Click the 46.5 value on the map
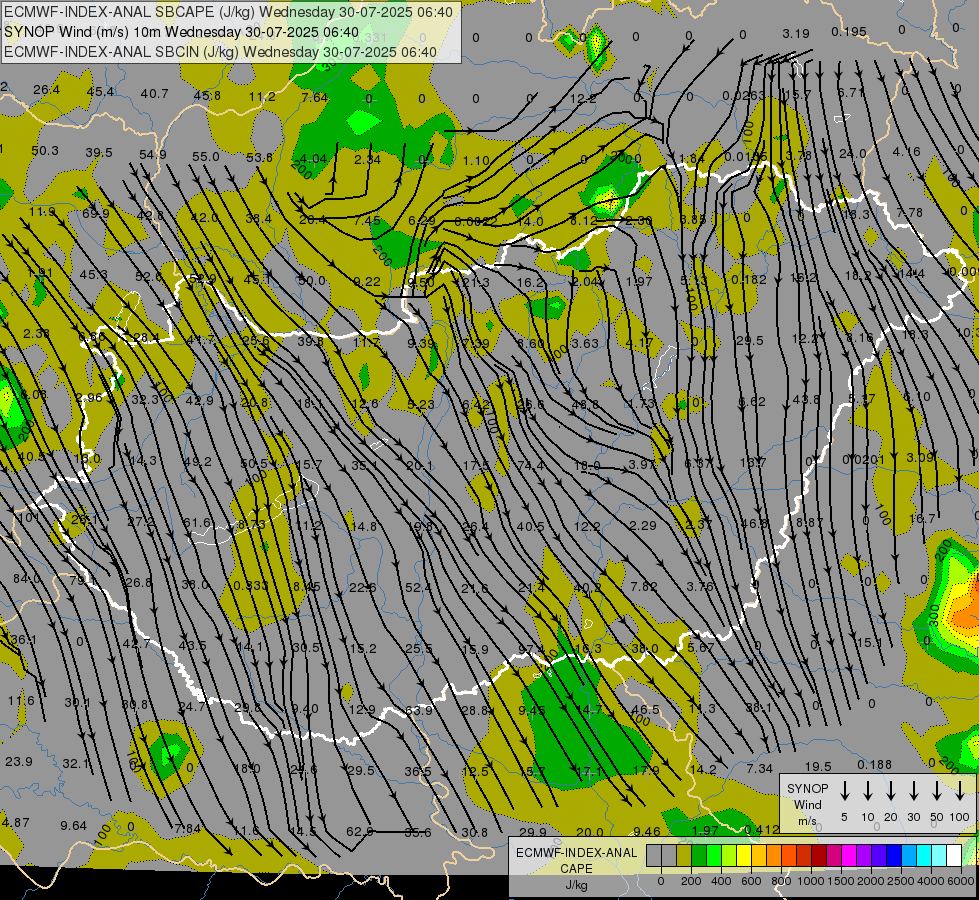This screenshot has height=900, width=979. coord(645,709)
